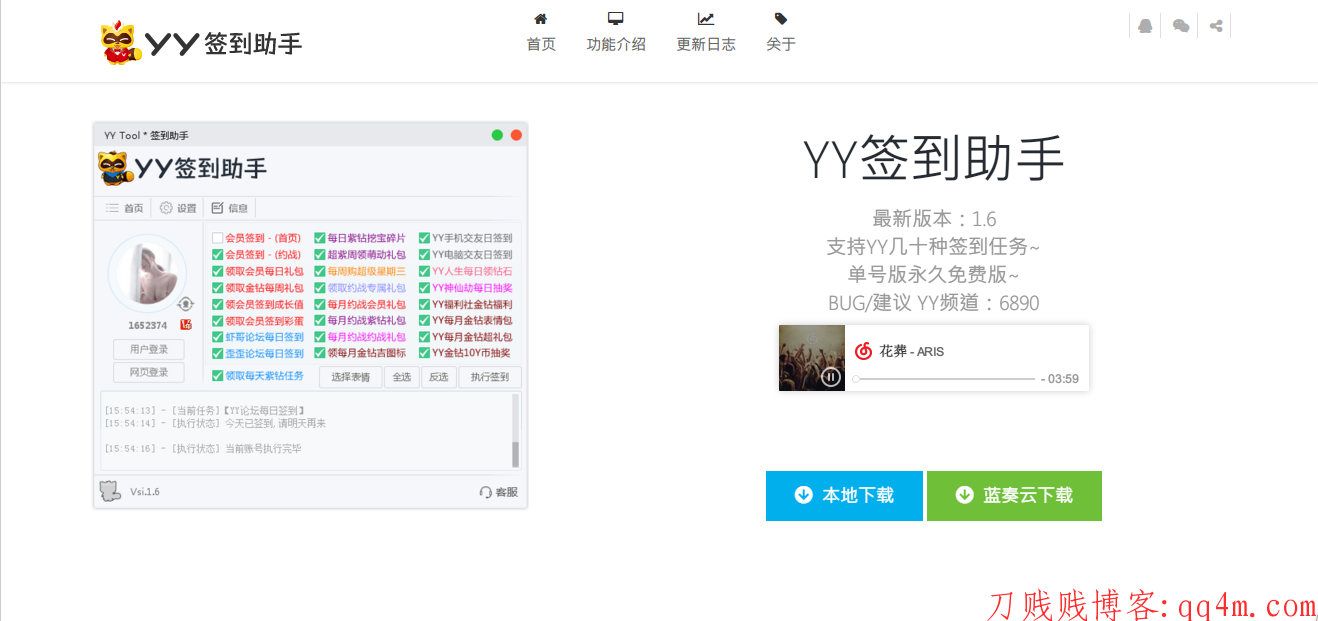Seek on the music player progress bar
The image size is (1318, 621).
(x=943, y=379)
